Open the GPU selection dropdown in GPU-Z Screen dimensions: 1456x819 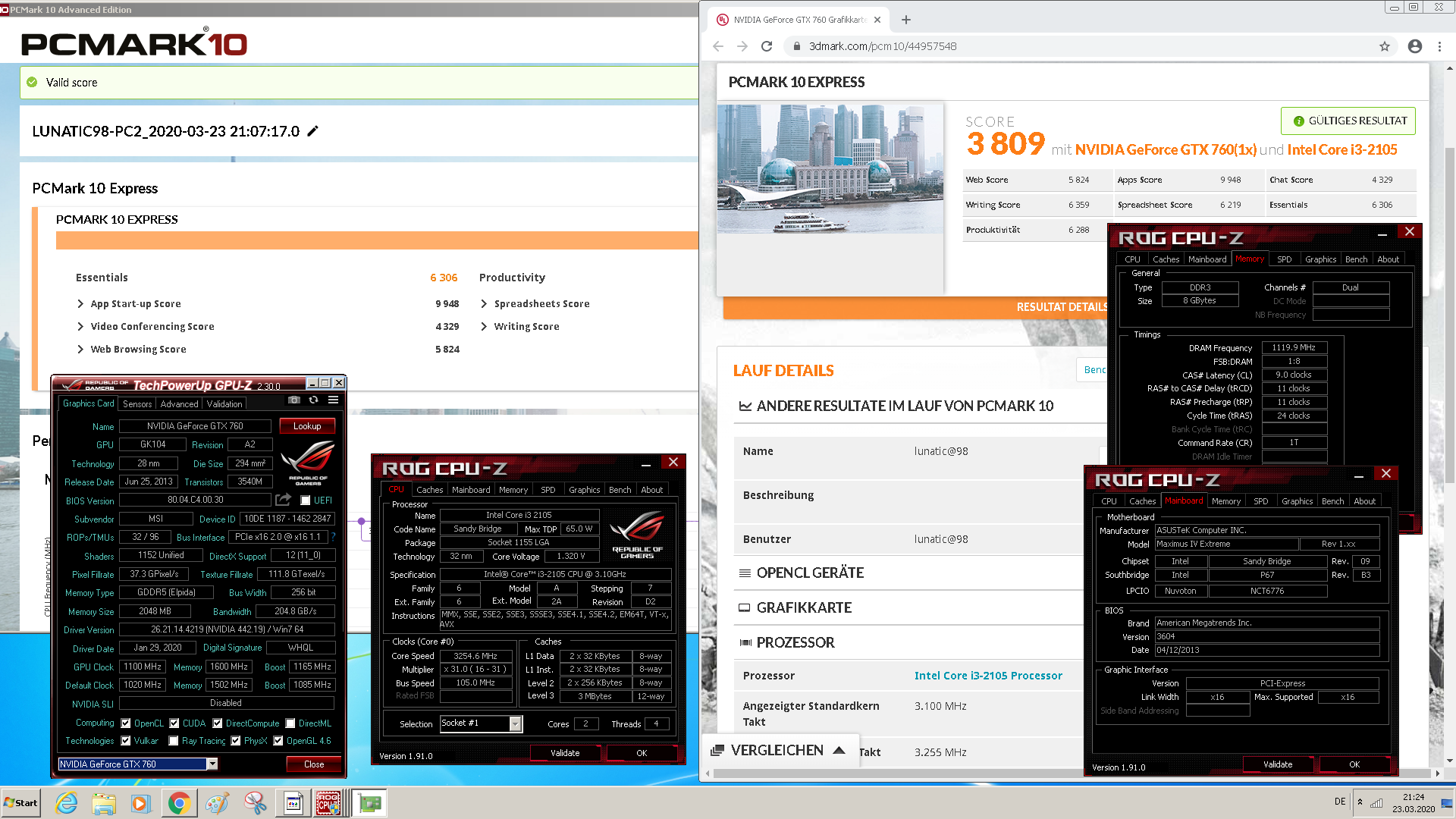[212, 764]
